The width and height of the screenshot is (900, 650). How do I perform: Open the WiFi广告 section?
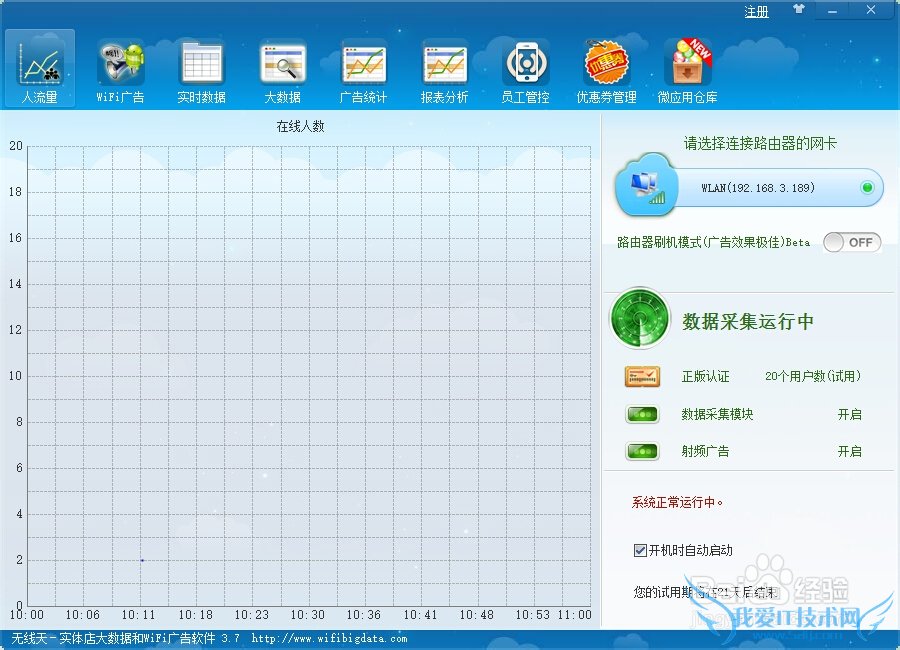(120, 70)
